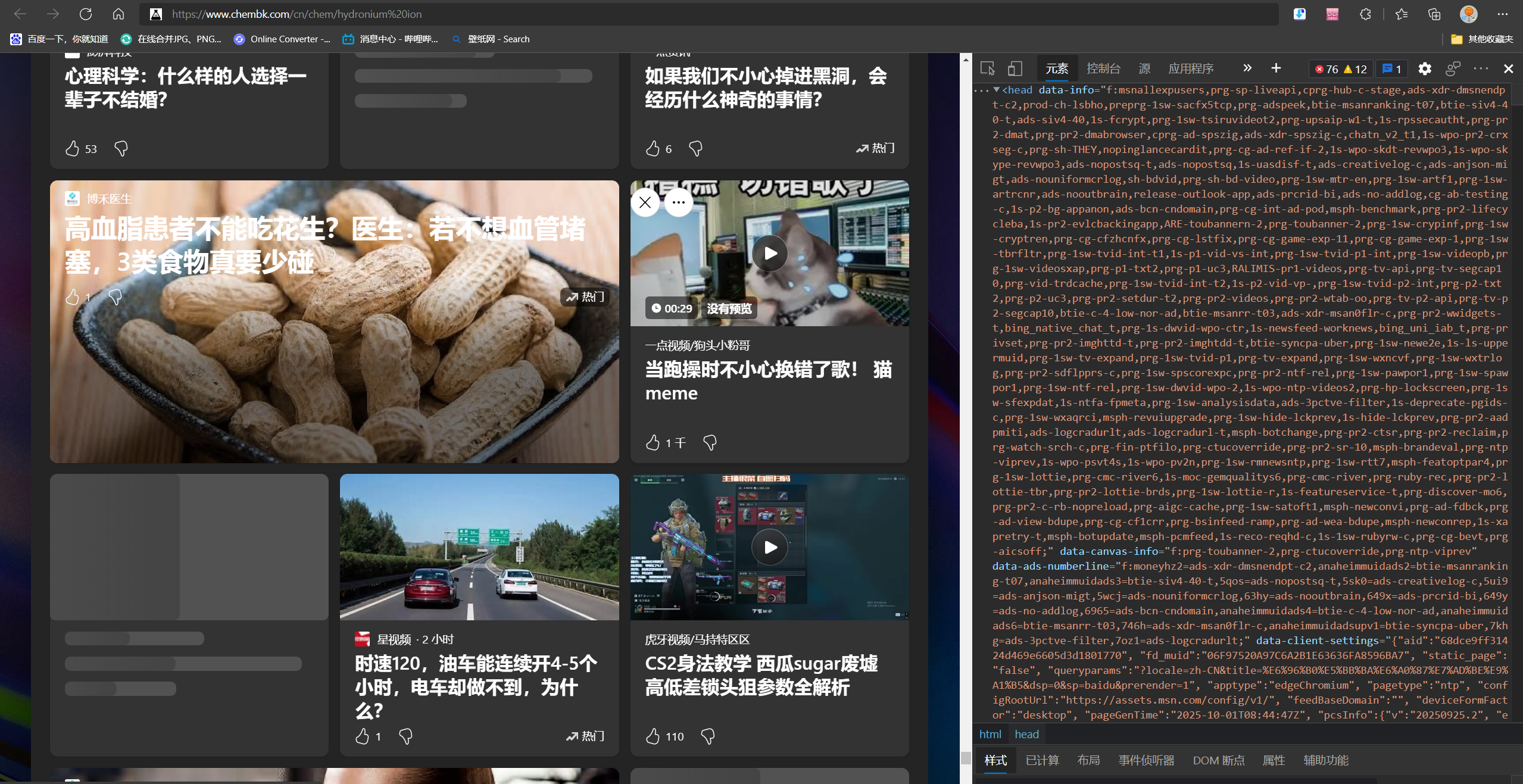Open the favorites star icon in toolbar
The image size is (1523, 784).
[1402, 14]
